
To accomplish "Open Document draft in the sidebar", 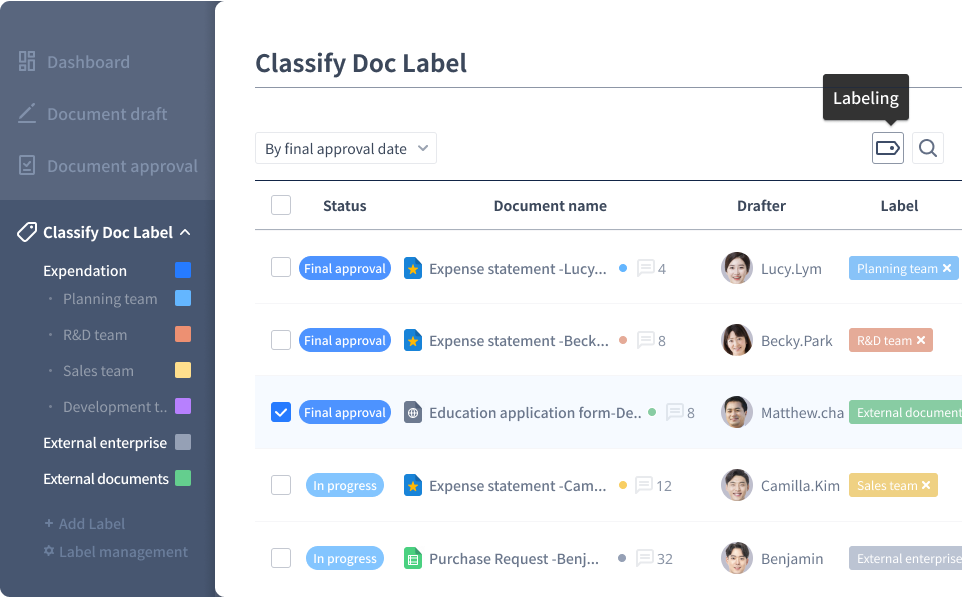I will (106, 114).
